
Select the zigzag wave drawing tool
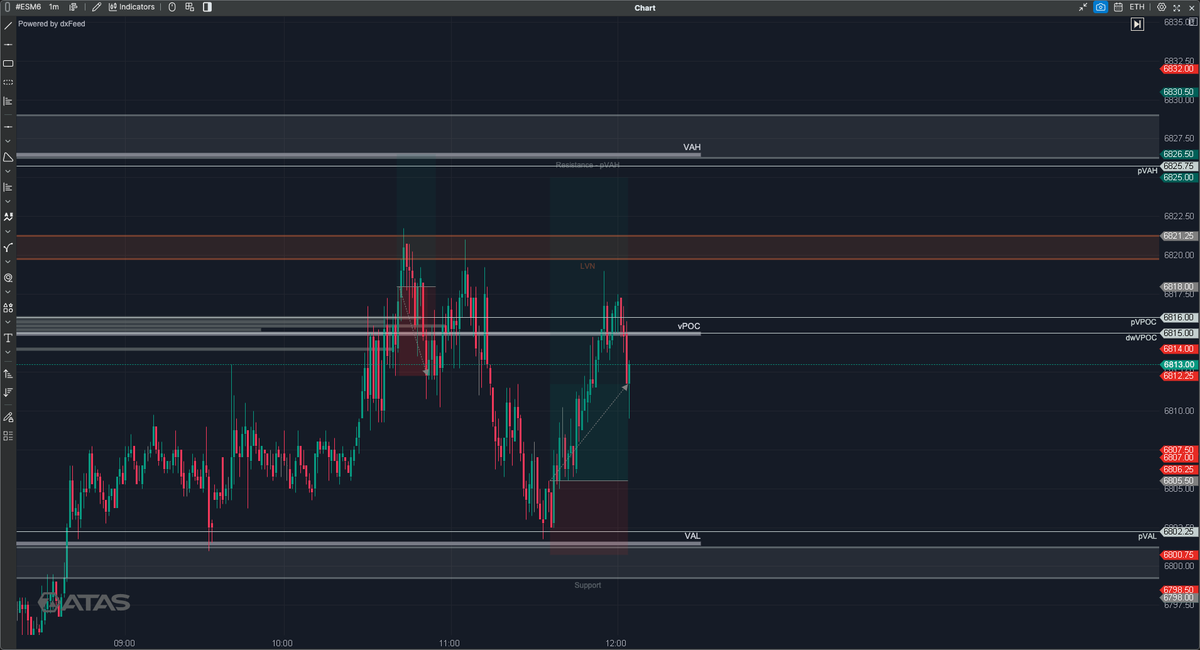click(x=8, y=215)
